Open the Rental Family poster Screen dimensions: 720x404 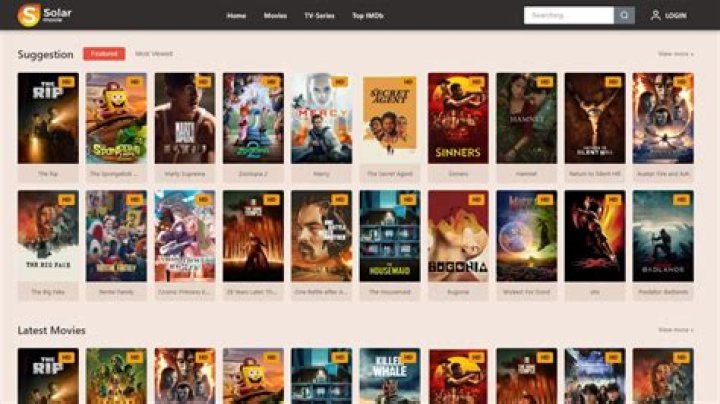[x=116, y=236]
